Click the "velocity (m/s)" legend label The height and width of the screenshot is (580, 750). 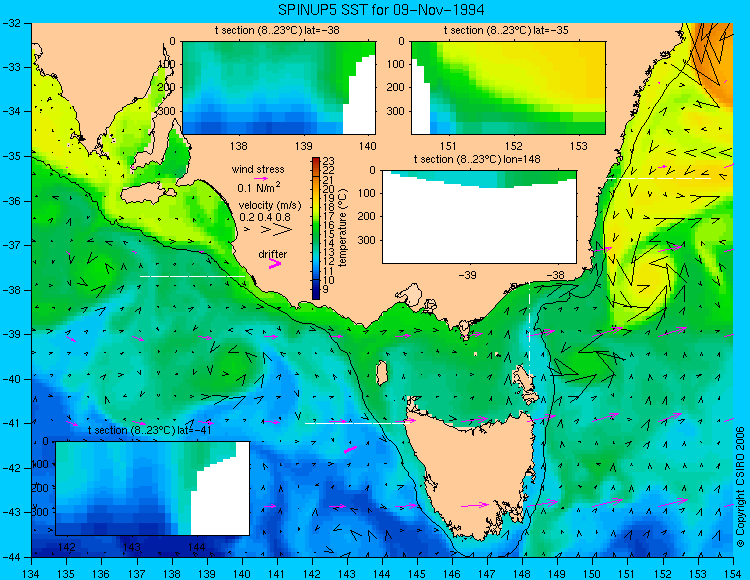tap(270, 206)
